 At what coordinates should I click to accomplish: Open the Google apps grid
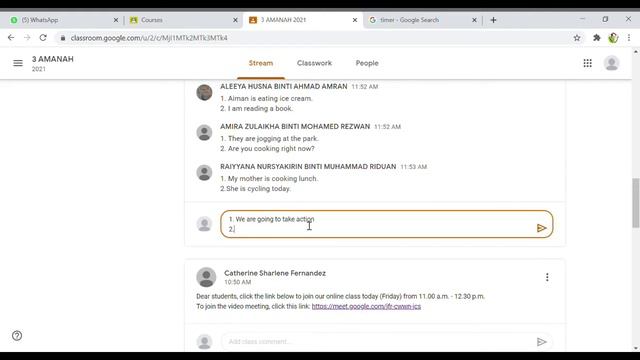pos(587,63)
